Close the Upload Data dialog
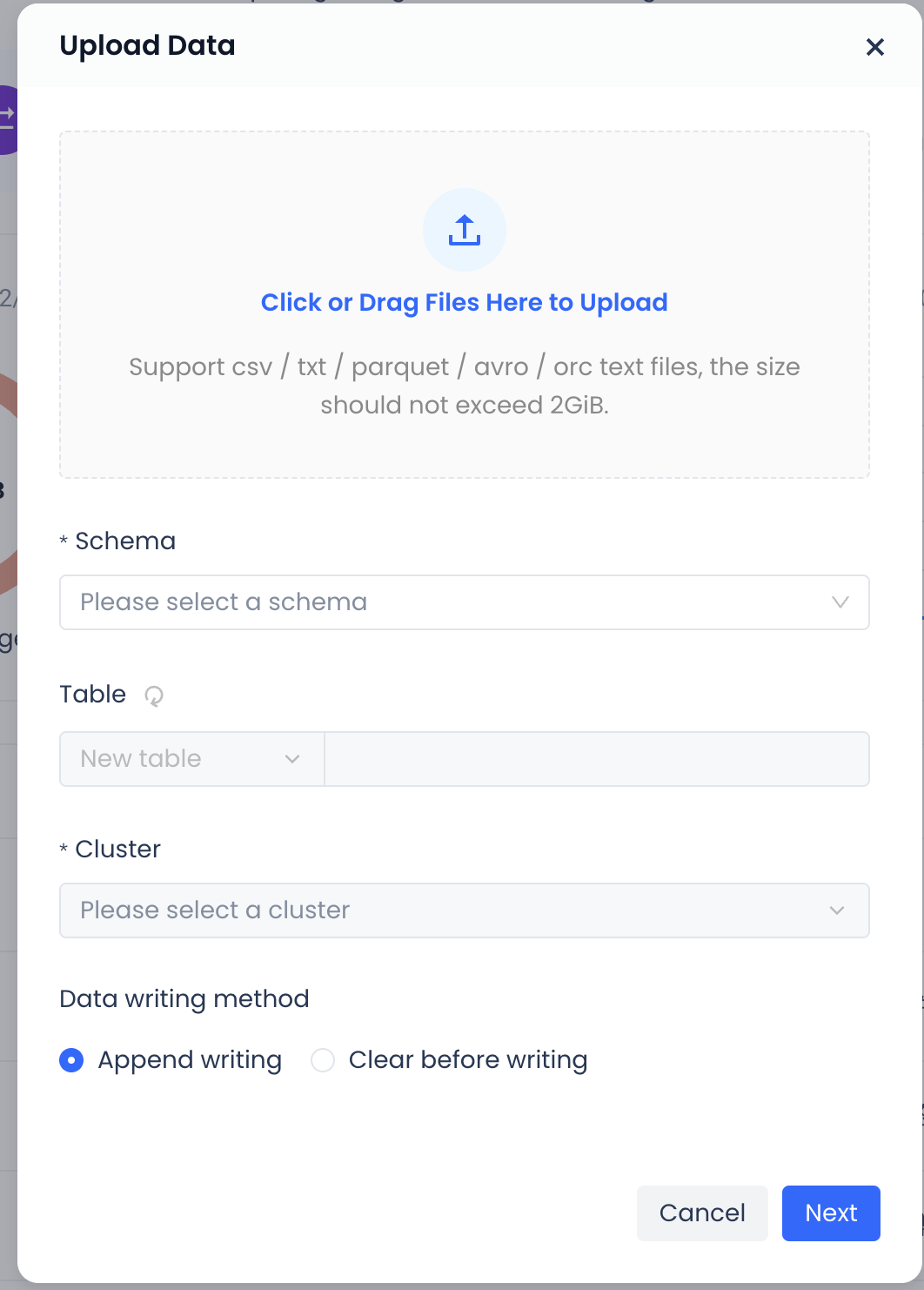This screenshot has height=1290, width=924. point(874,47)
